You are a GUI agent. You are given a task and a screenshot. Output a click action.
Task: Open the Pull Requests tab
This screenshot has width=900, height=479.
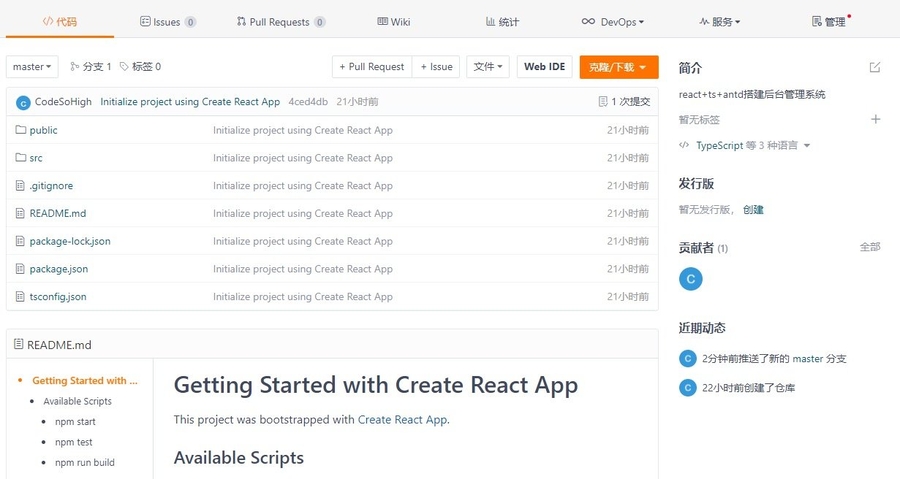[x=281, y=21]
